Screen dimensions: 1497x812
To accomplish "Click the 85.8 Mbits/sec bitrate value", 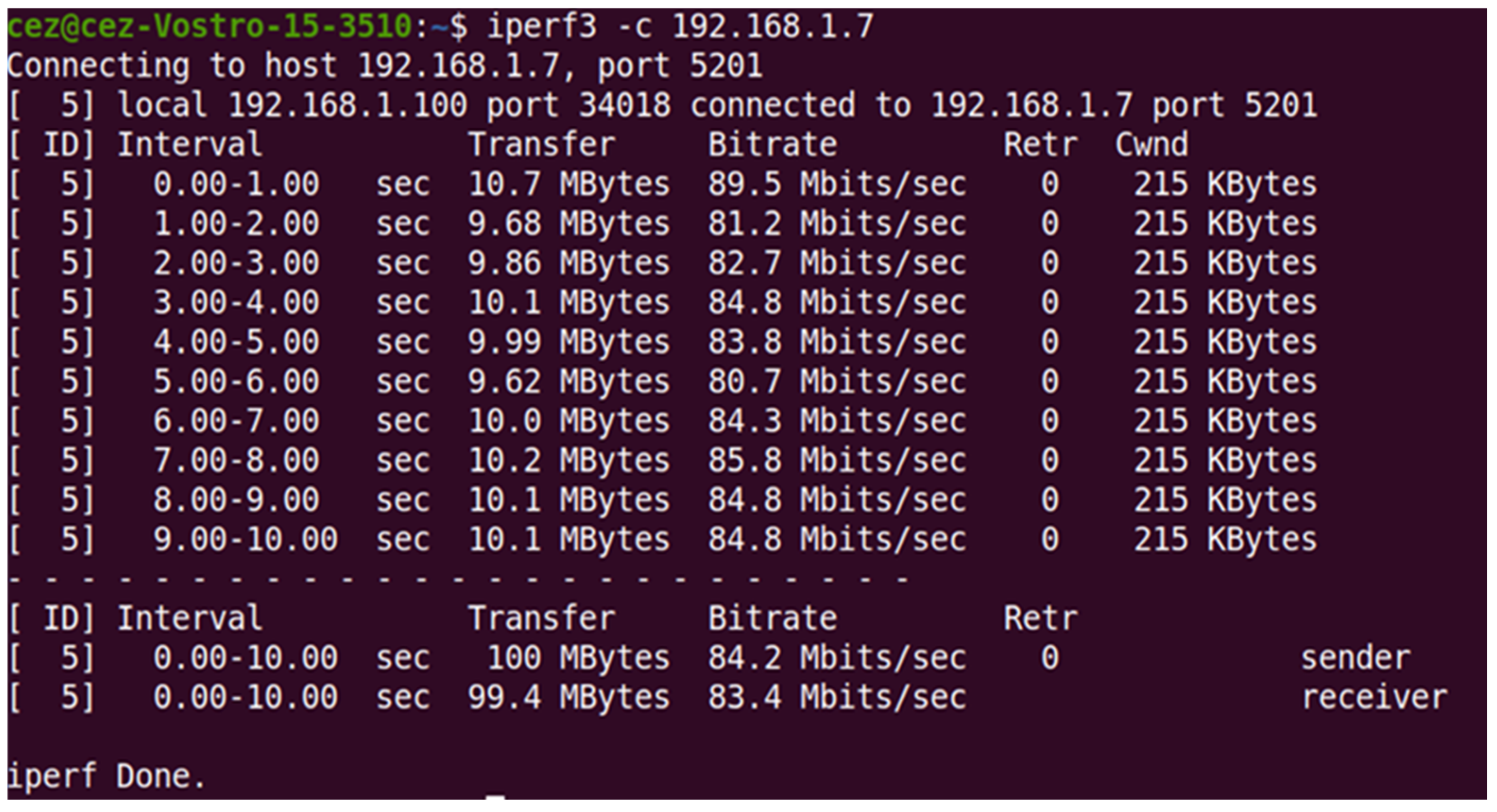I will [x=837, y=461].
